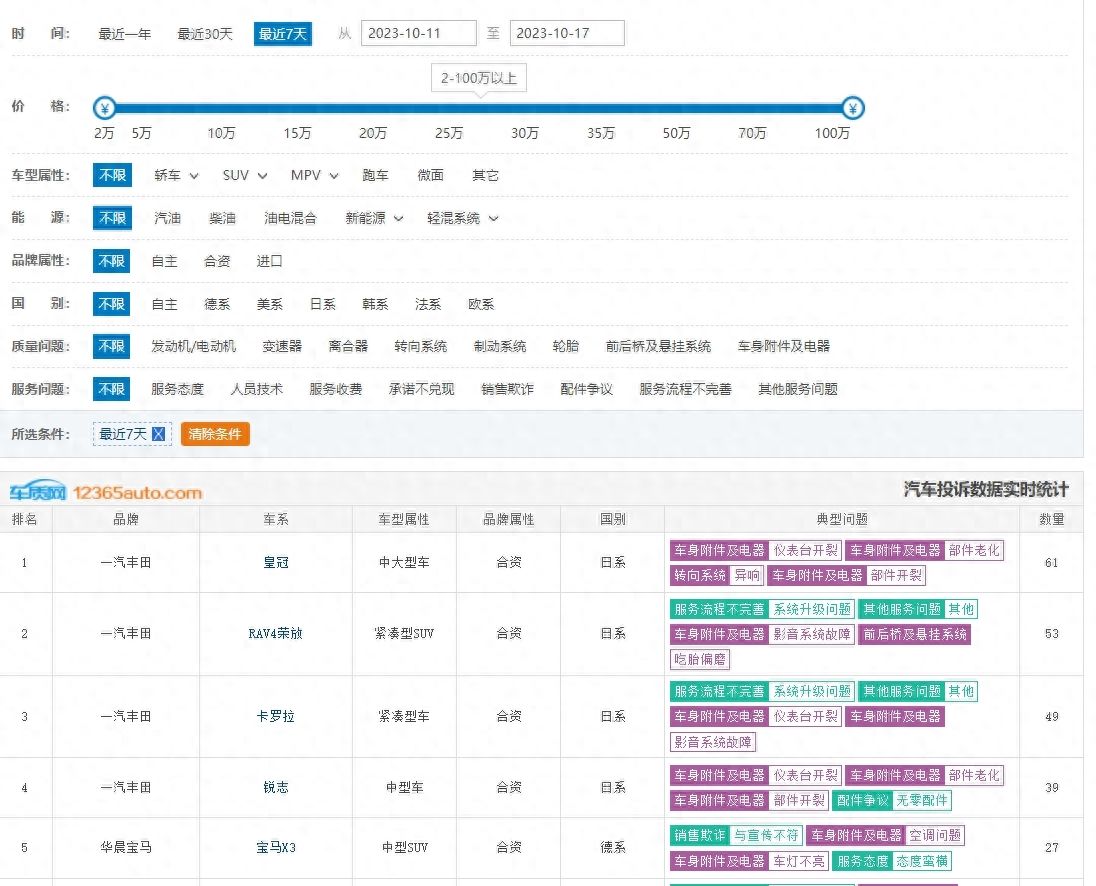Viewport: 1096px width, 886px height.
Task: Select the 最近30天 time range
Action: click(x=205, y=34)
